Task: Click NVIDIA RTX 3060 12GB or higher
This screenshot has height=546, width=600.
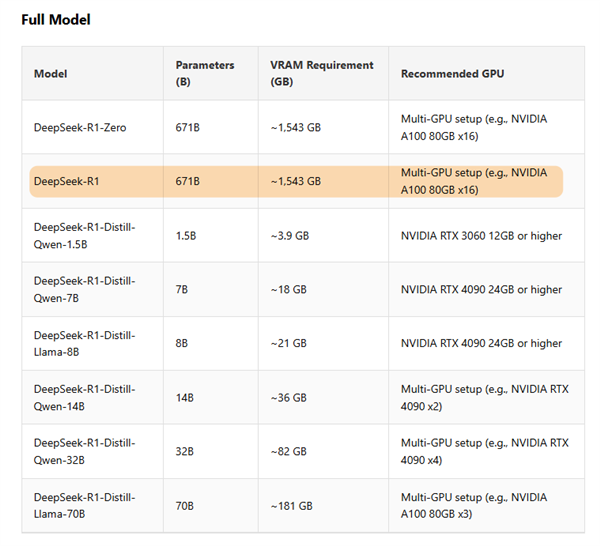Action: point(481,236)
